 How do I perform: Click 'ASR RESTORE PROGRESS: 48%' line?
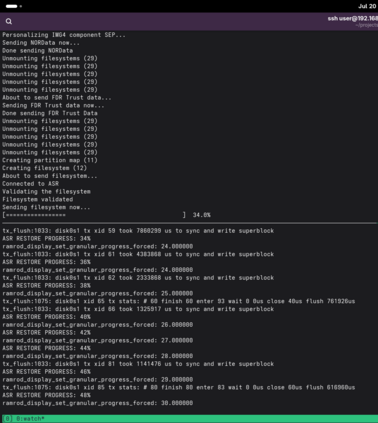[x=46, y=395]
